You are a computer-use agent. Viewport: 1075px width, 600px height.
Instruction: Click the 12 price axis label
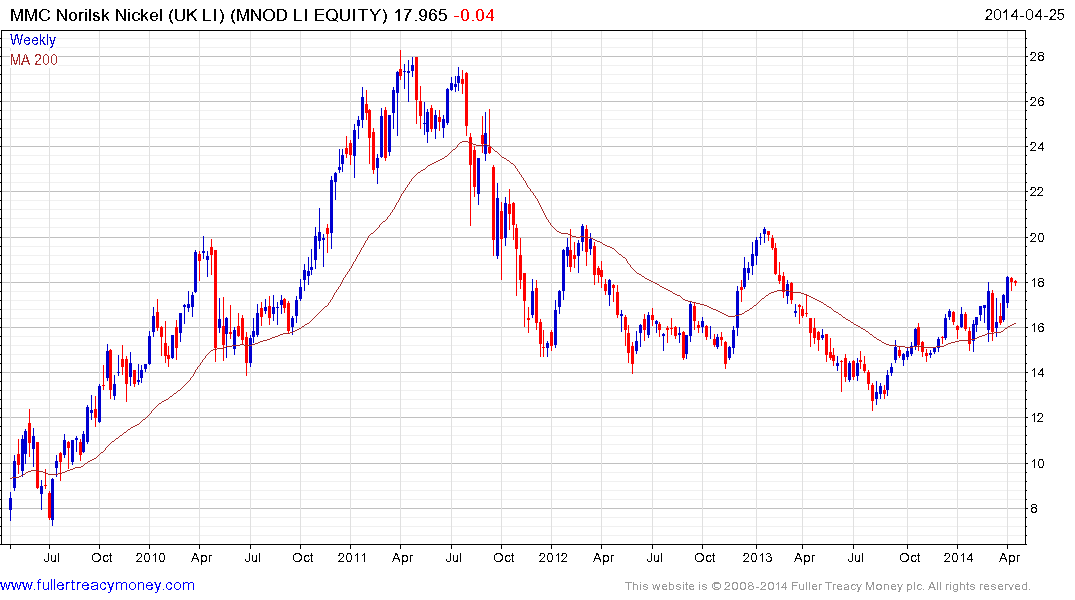pyautogui.click(x=1037, y=418)
